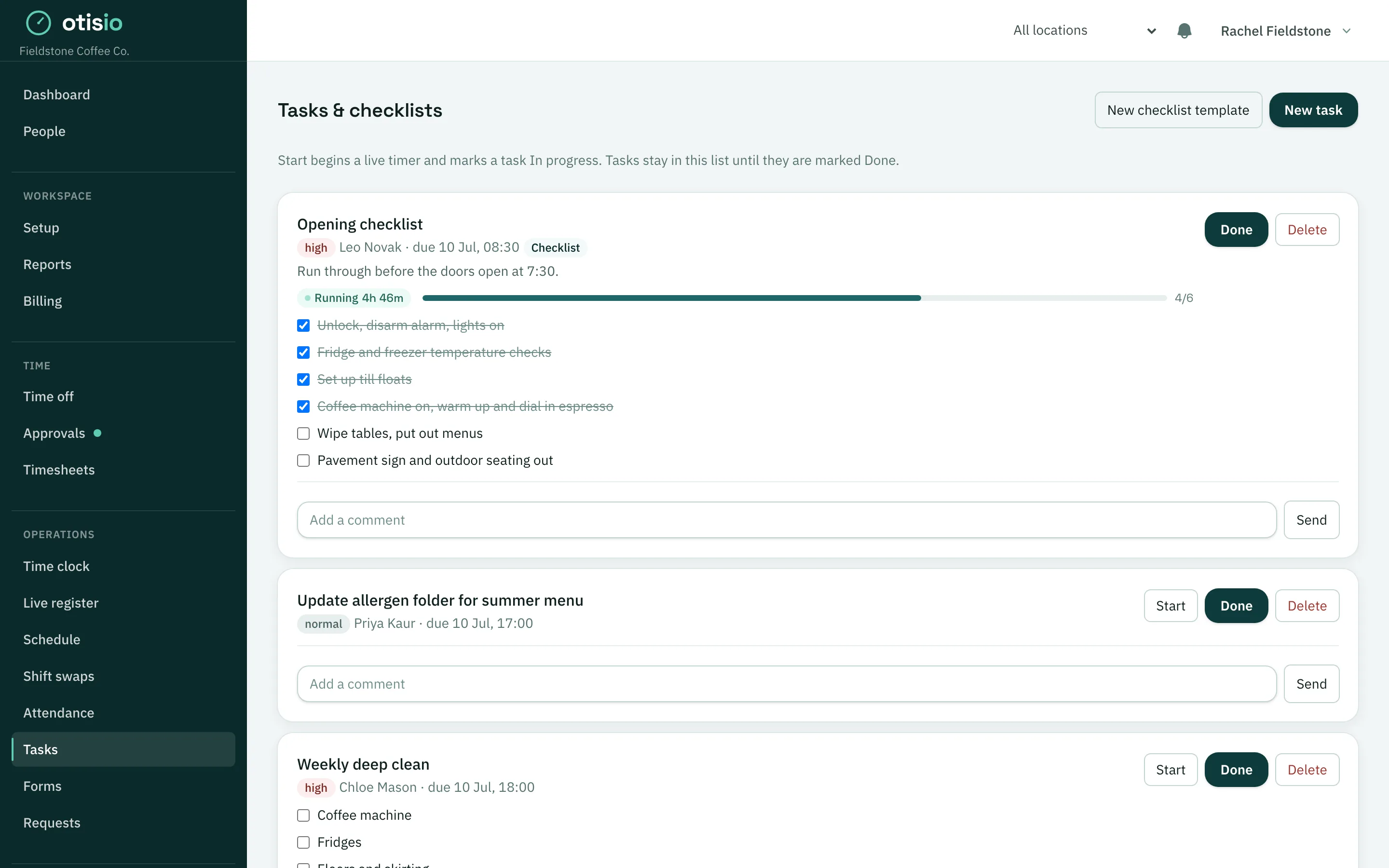Click Update allergen folder for summer menu title
Viewport: 1389px width, 868px height.
pos(440,600)
